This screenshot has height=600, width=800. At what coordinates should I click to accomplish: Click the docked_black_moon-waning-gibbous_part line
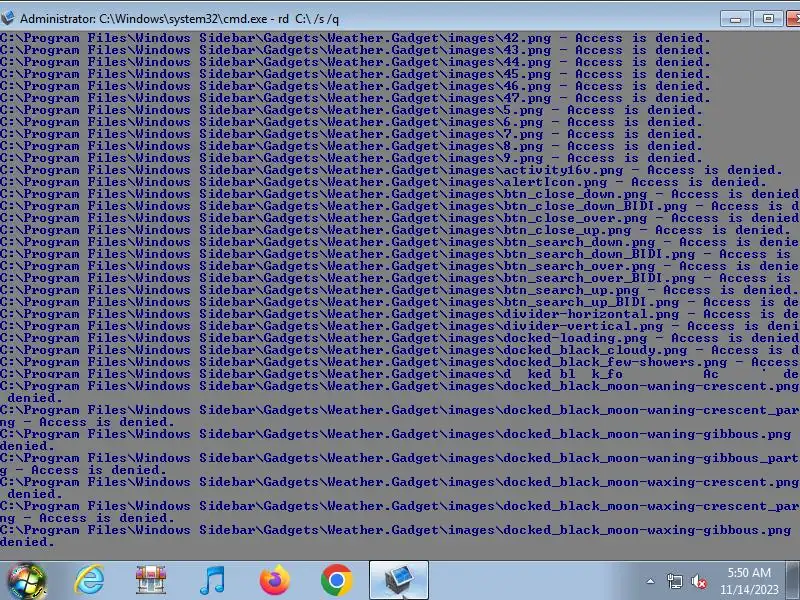point(400,464)
